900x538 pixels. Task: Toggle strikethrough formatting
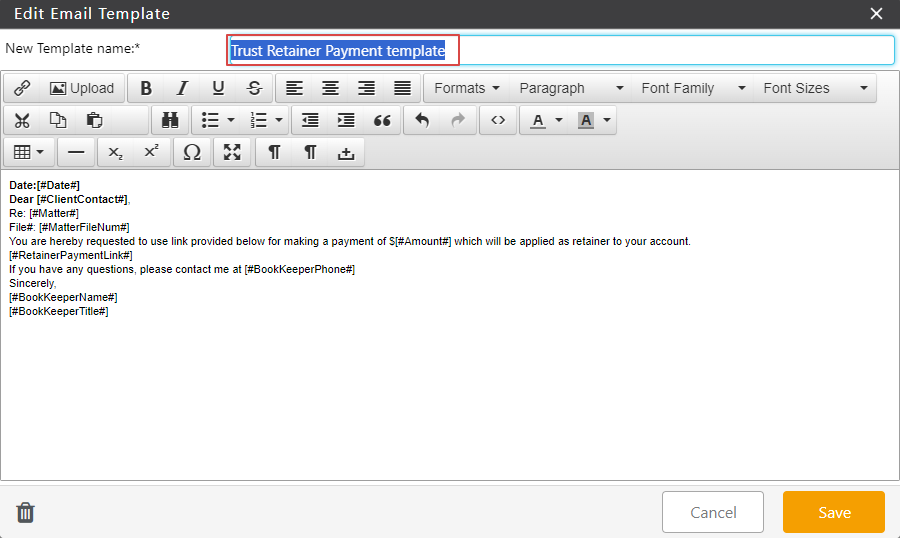coord(254,88)
